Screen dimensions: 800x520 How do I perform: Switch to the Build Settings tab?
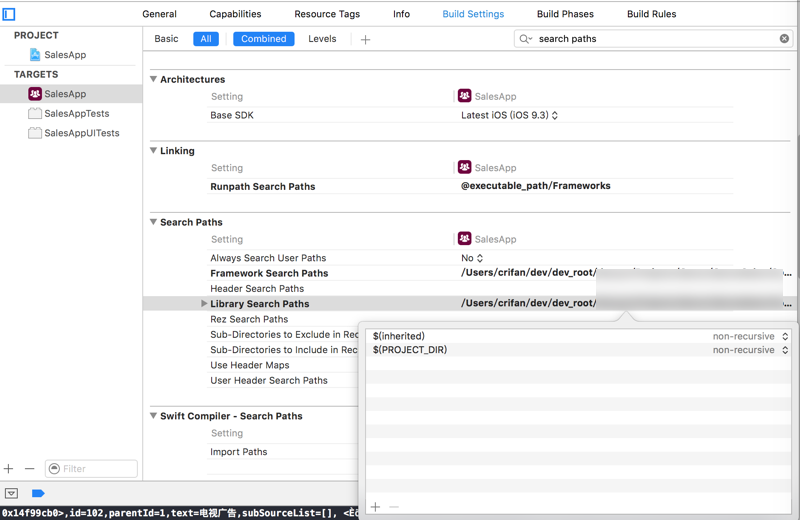(473, 14)
